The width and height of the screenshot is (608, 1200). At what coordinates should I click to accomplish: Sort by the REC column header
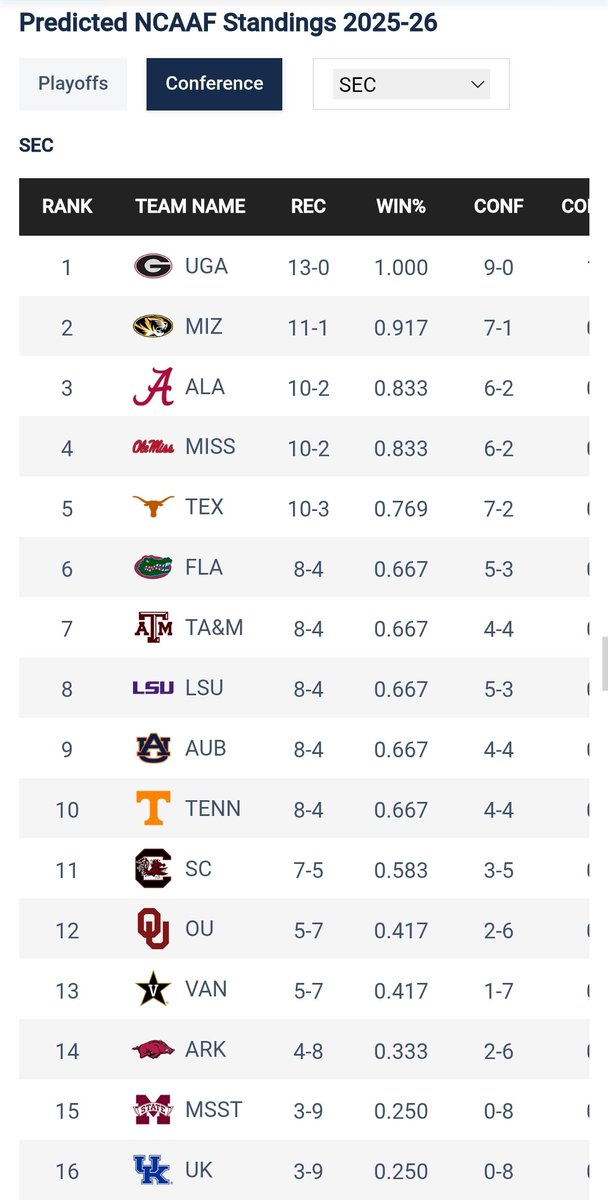point(308,206)
